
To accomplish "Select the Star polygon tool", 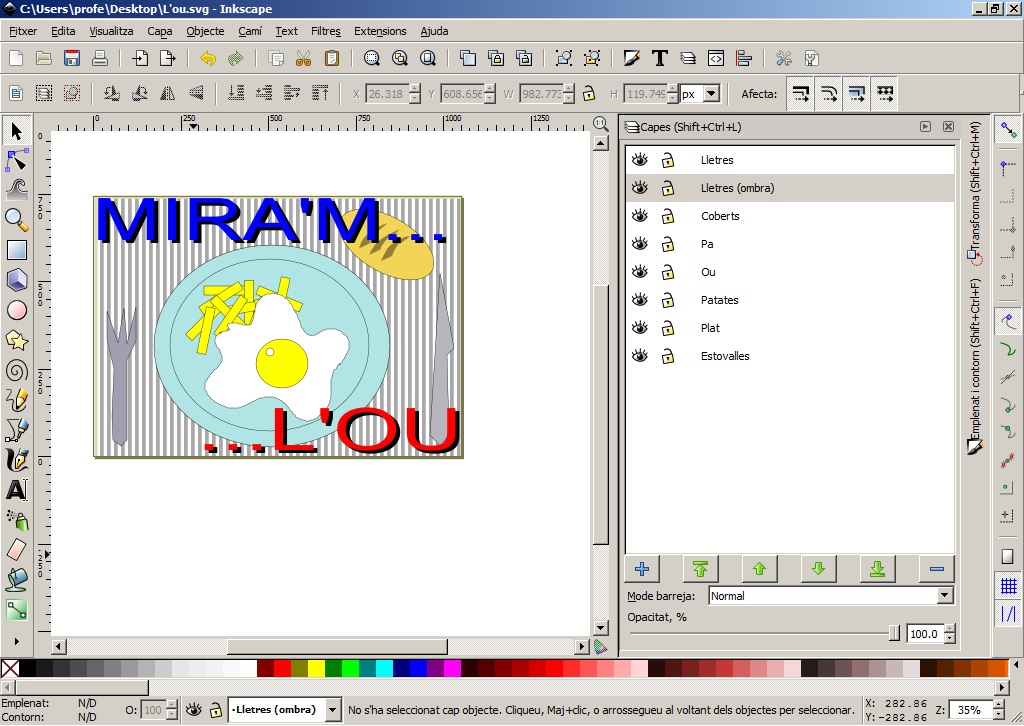I will (17, 340).
